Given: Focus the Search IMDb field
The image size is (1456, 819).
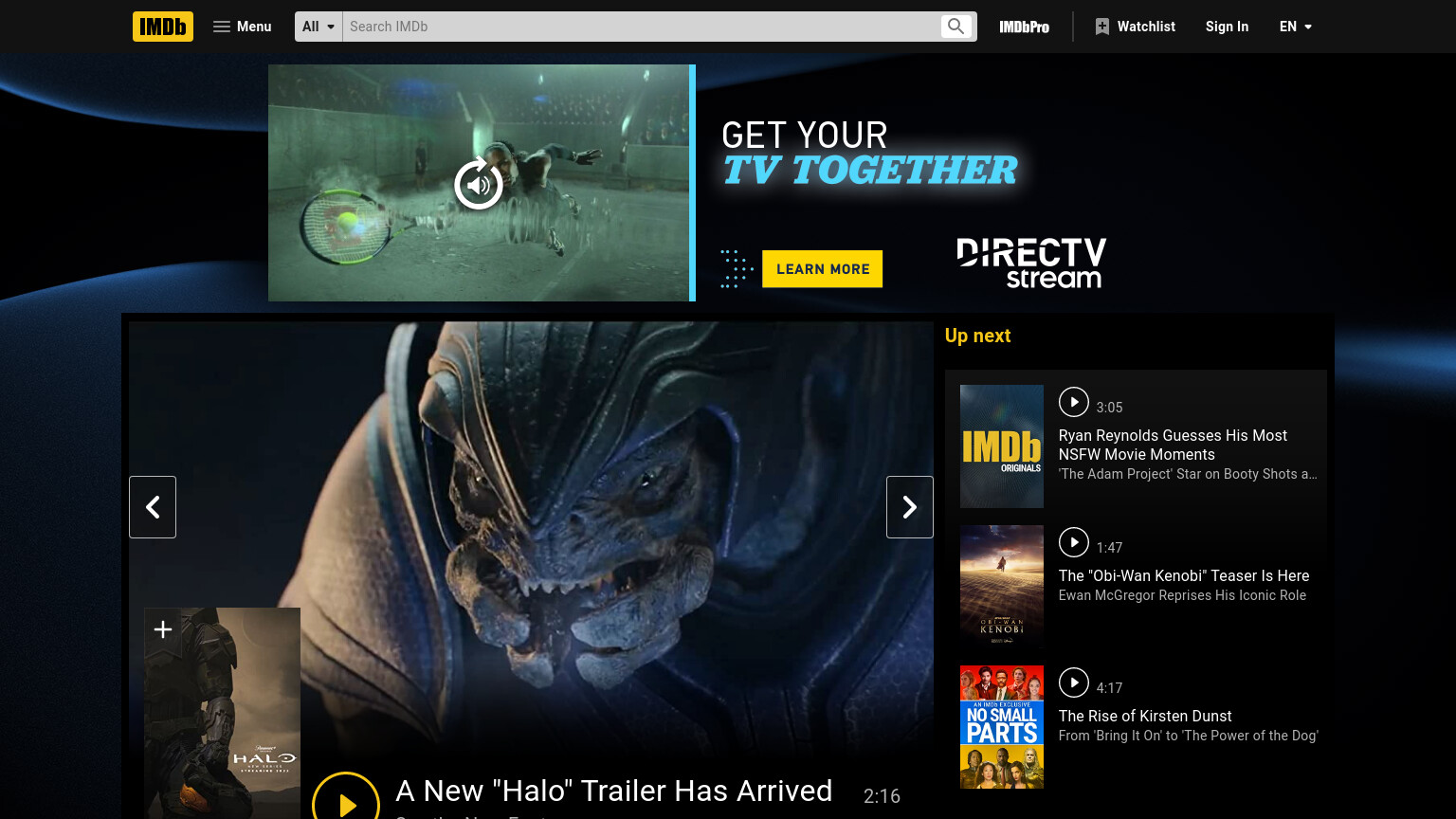Looking at the screenshot, I should [641, 27].
